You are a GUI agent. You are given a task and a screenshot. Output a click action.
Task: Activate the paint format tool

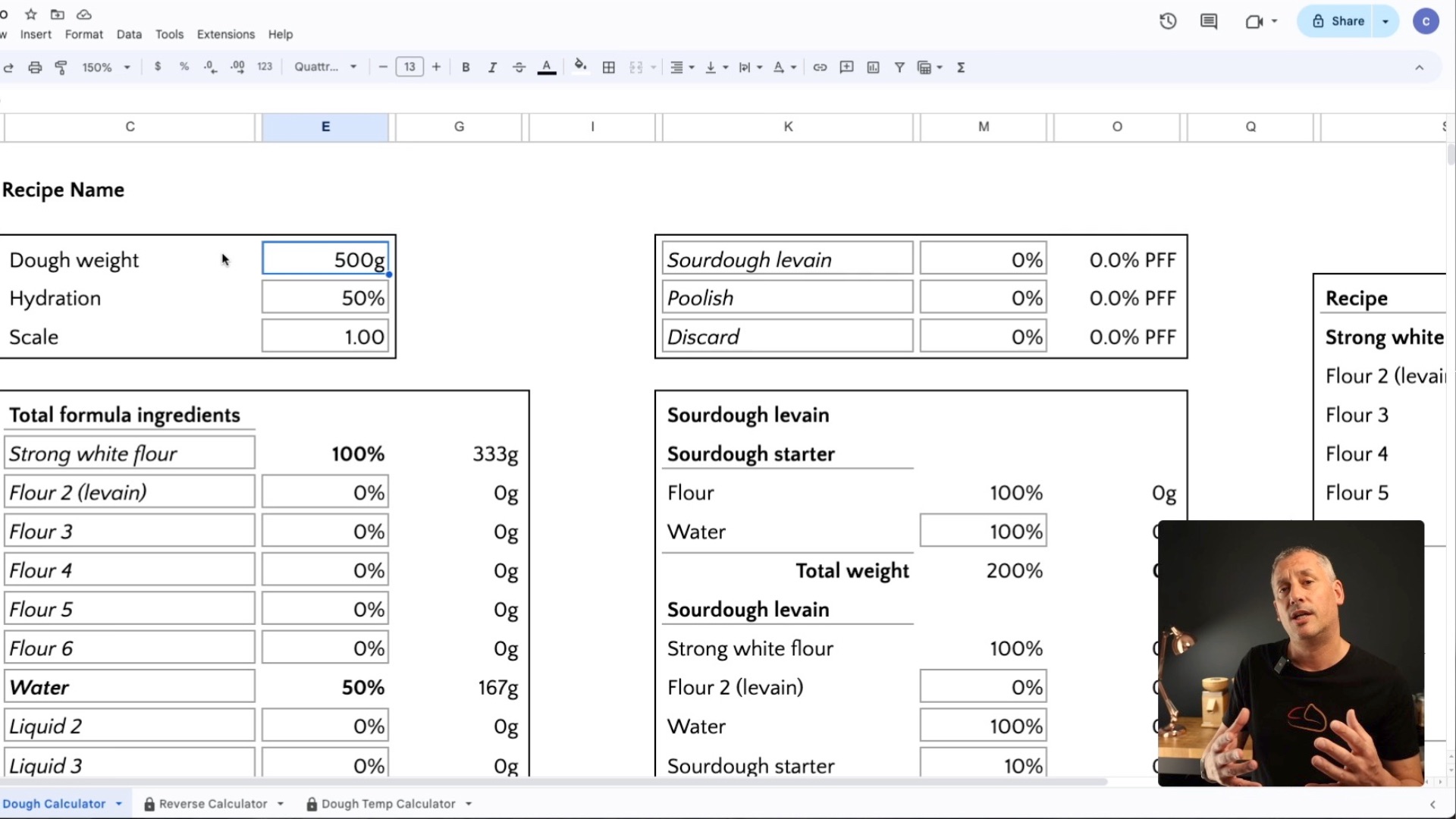(x=61, y=67)
